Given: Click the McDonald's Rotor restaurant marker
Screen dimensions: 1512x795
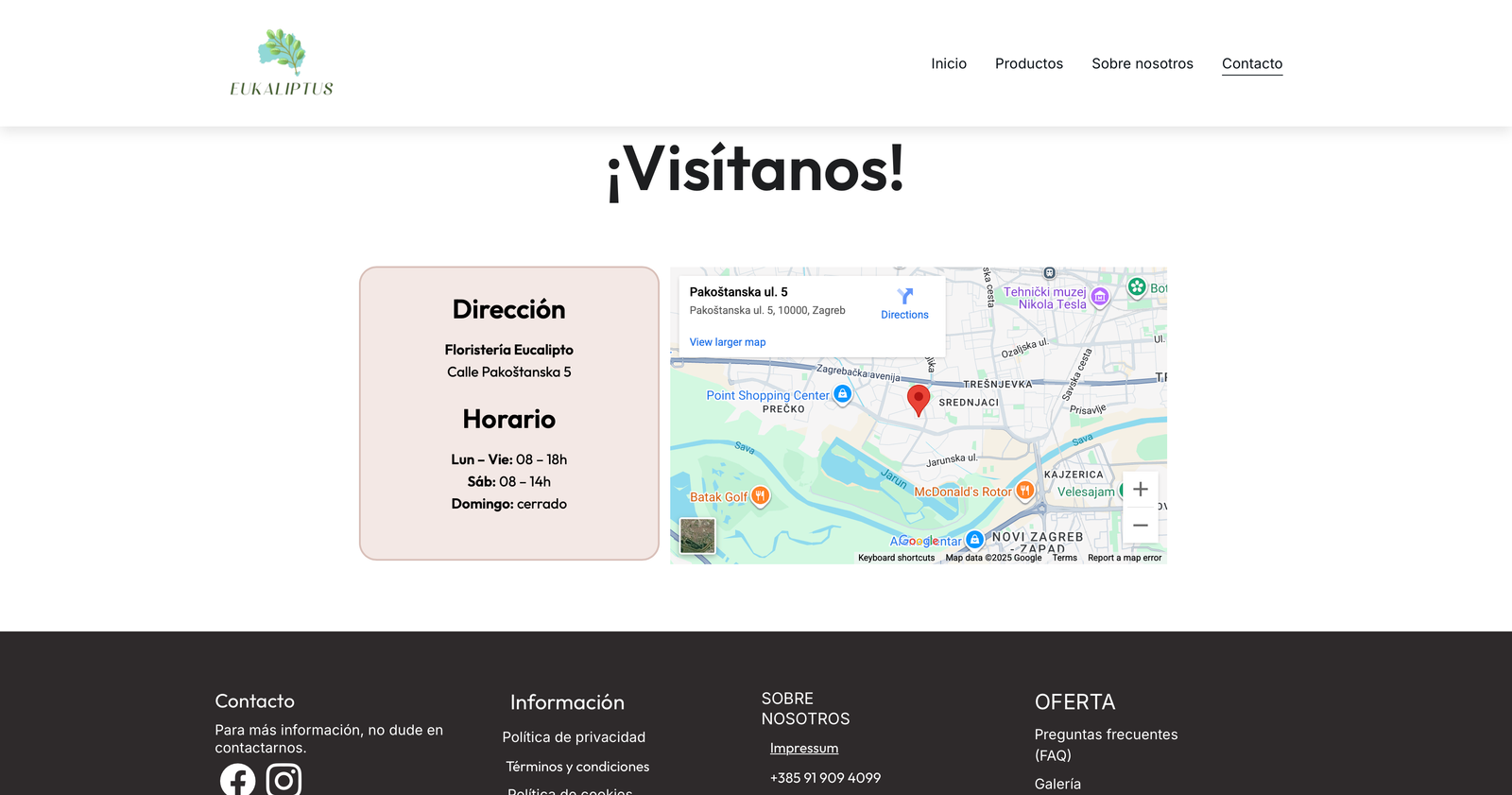Looking at the screenshot, I should (1024, 491).
